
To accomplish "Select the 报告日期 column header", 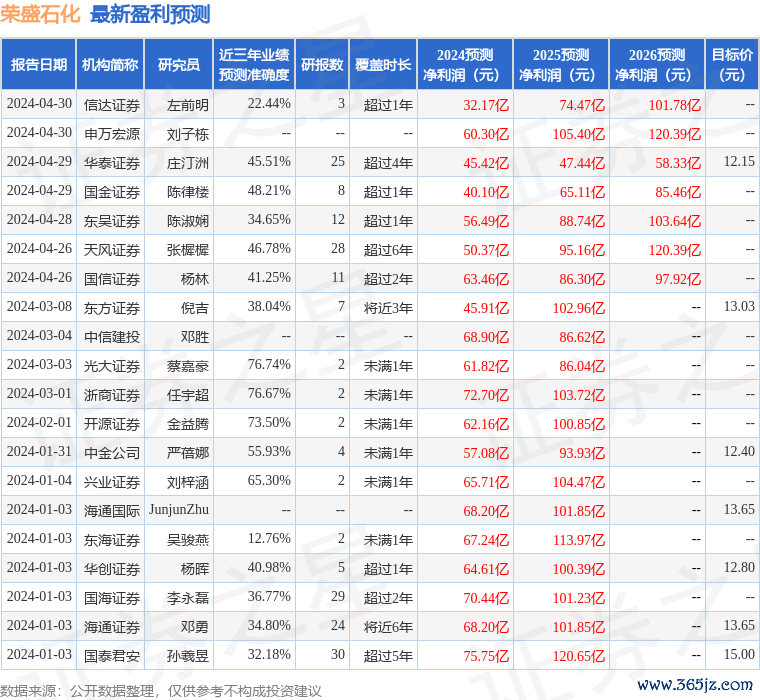I will tap(39, 64).
